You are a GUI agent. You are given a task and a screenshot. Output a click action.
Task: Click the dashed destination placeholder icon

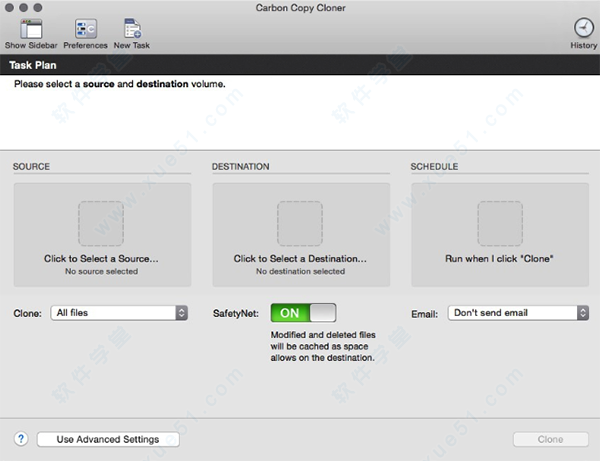[x=300, y=223]
